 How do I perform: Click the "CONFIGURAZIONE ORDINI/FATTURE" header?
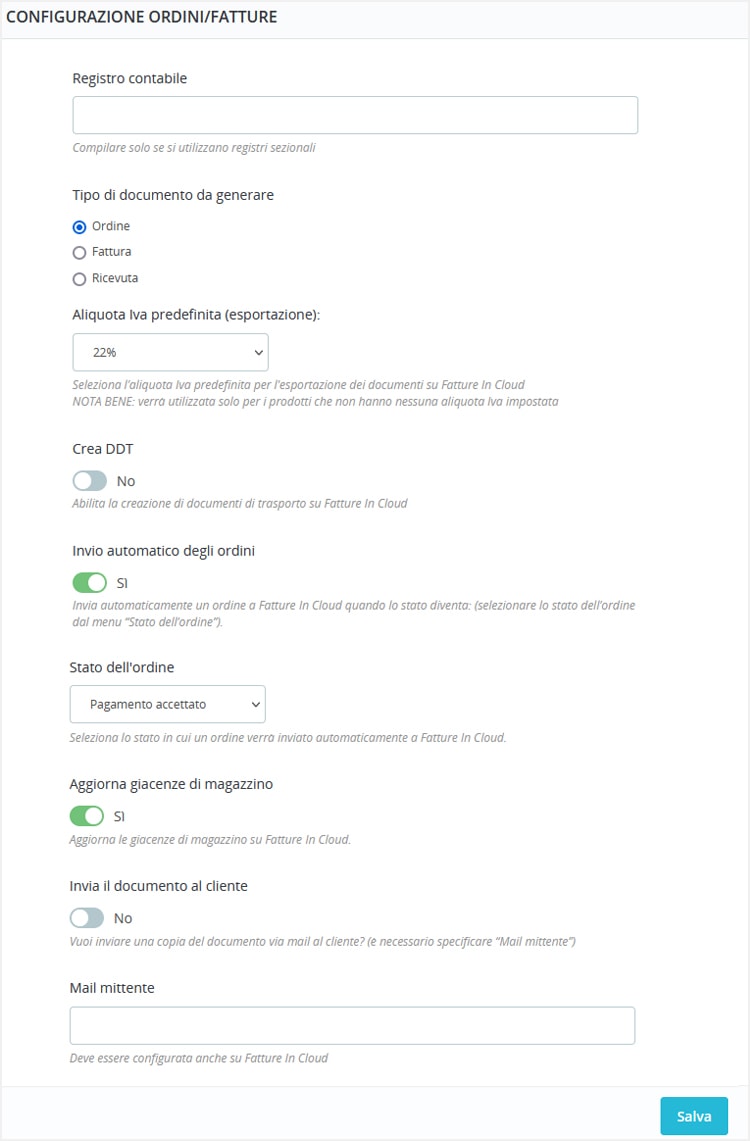pos(141,17)
